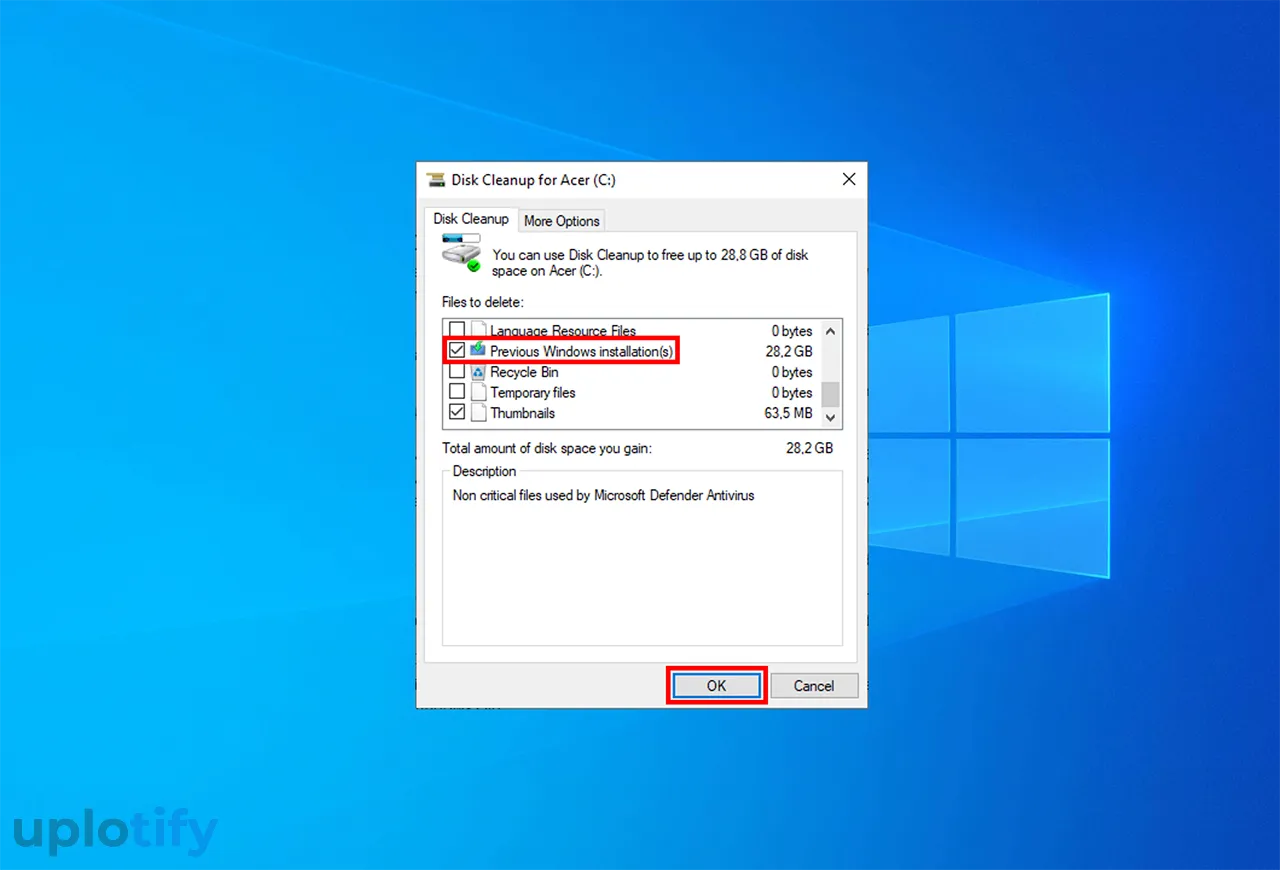Uncheck the Thumbnails checkbox

click(457, 412)
